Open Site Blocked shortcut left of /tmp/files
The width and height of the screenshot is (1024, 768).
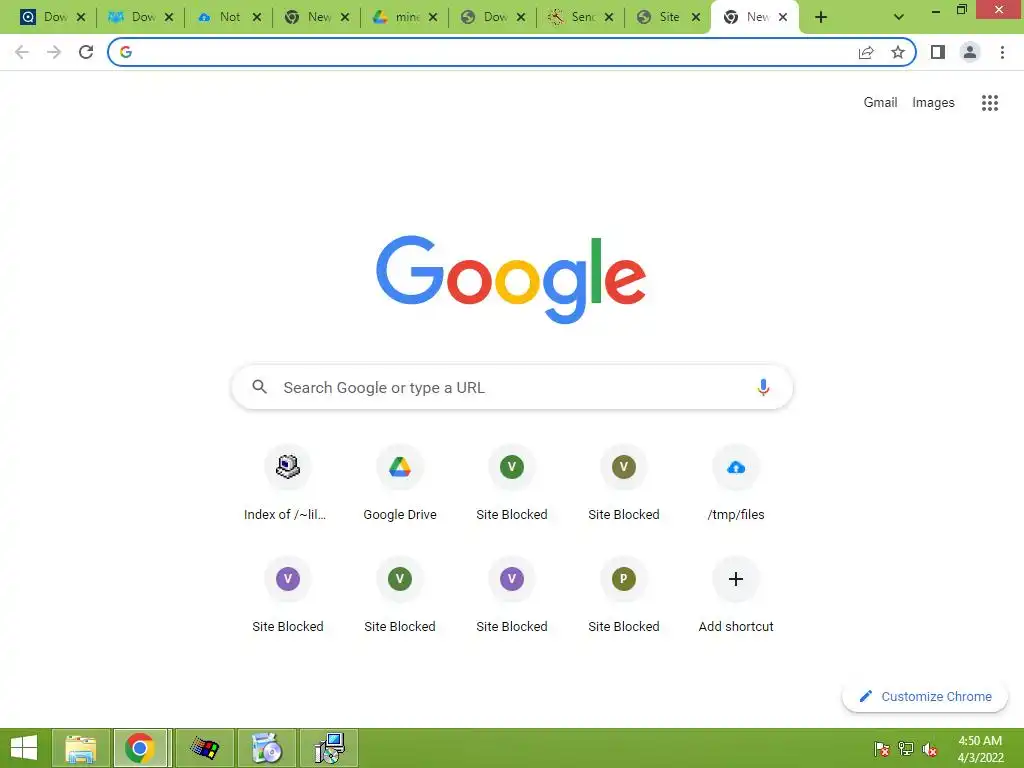click(x=624, y=483)
